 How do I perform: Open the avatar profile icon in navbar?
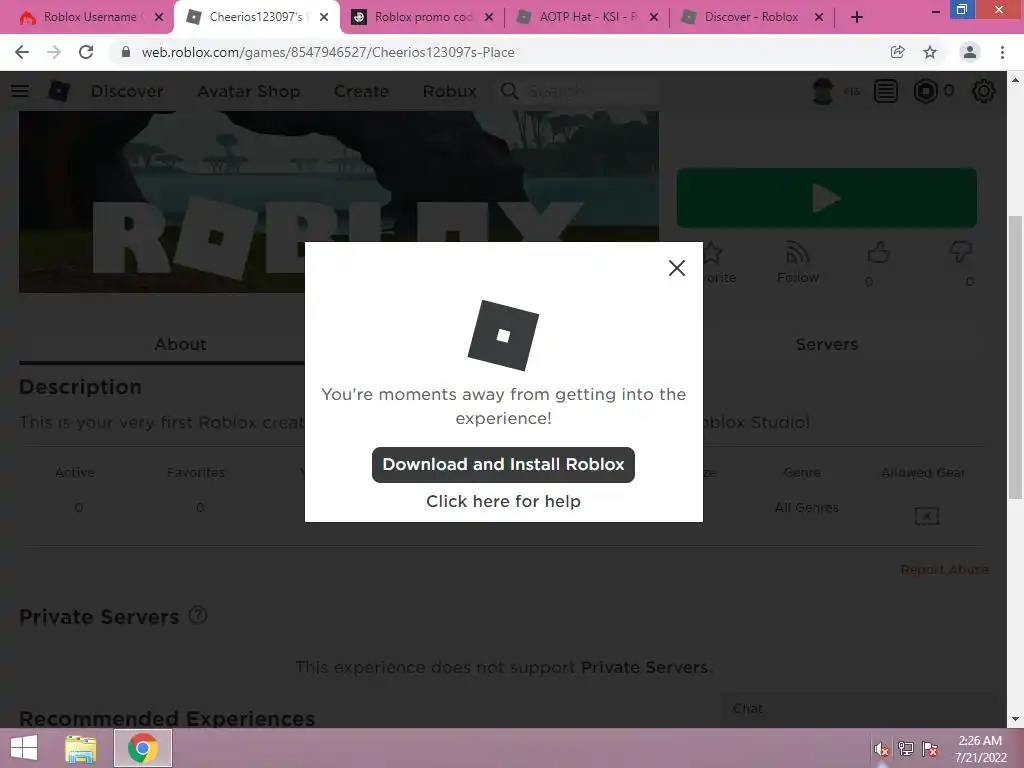click(x=823, y=91)
